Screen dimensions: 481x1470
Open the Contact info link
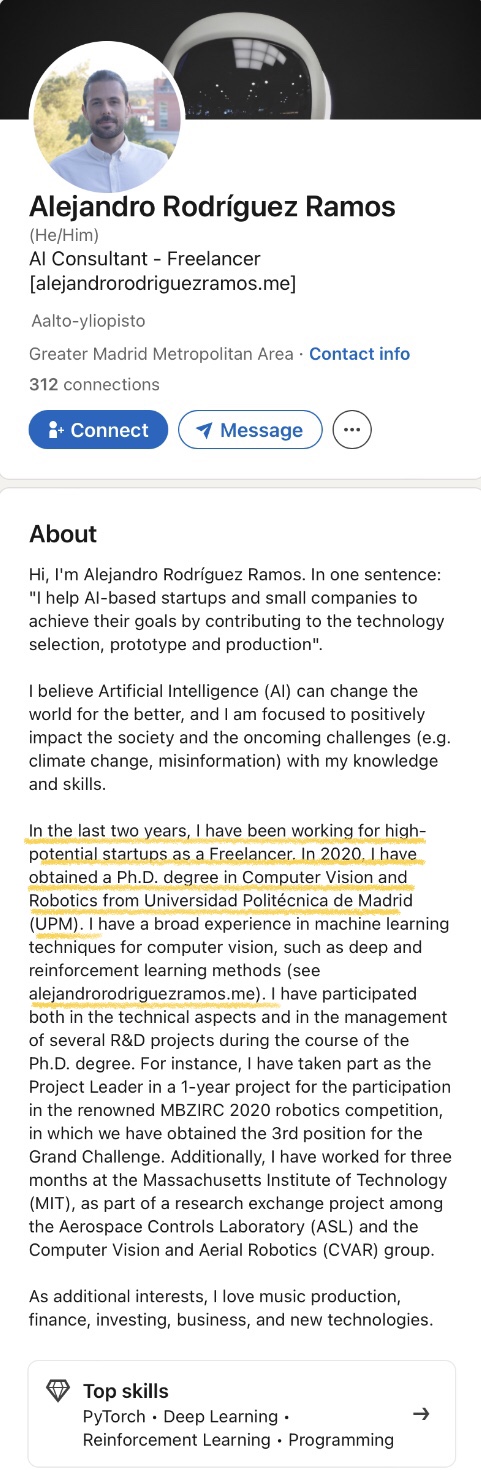[359, 354]
